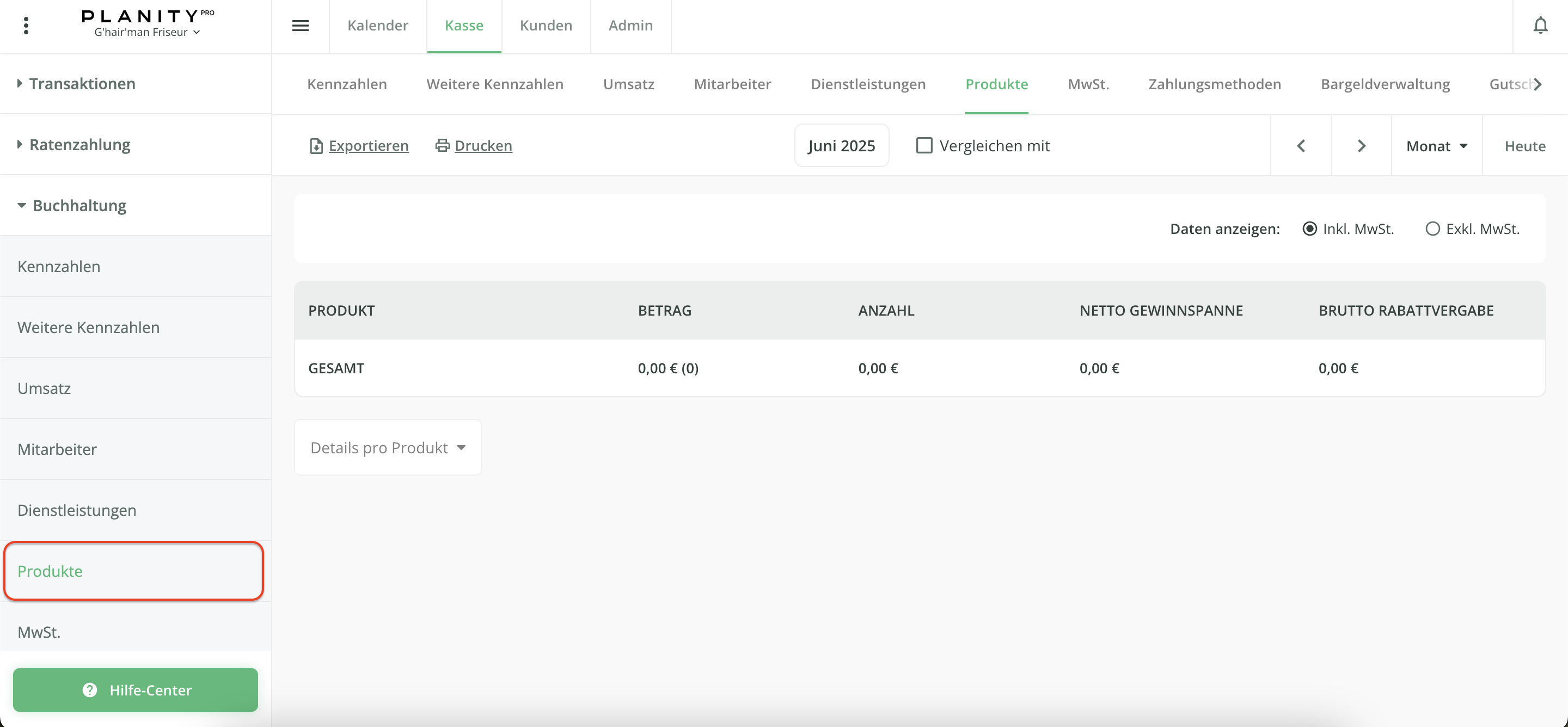Image resolution: width=1568 pixels, height=727 pixels.
Task: Switch to the Kalender top tab
Action: [x=377, y=26]
